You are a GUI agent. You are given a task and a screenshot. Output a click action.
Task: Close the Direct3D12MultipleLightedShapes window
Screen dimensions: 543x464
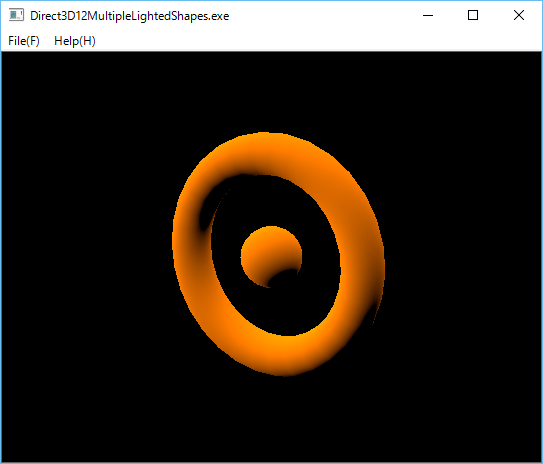(519, 15)
